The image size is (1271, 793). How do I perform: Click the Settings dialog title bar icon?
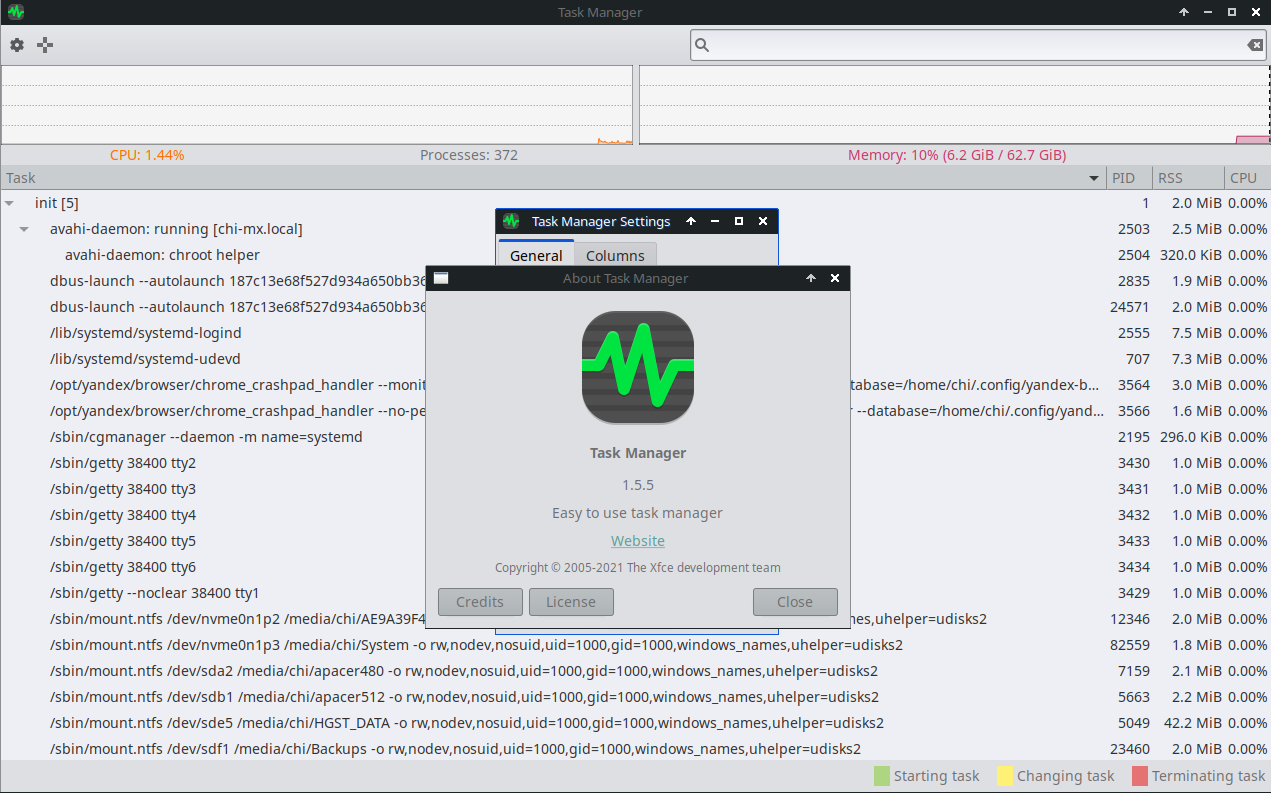coord(511,221)
